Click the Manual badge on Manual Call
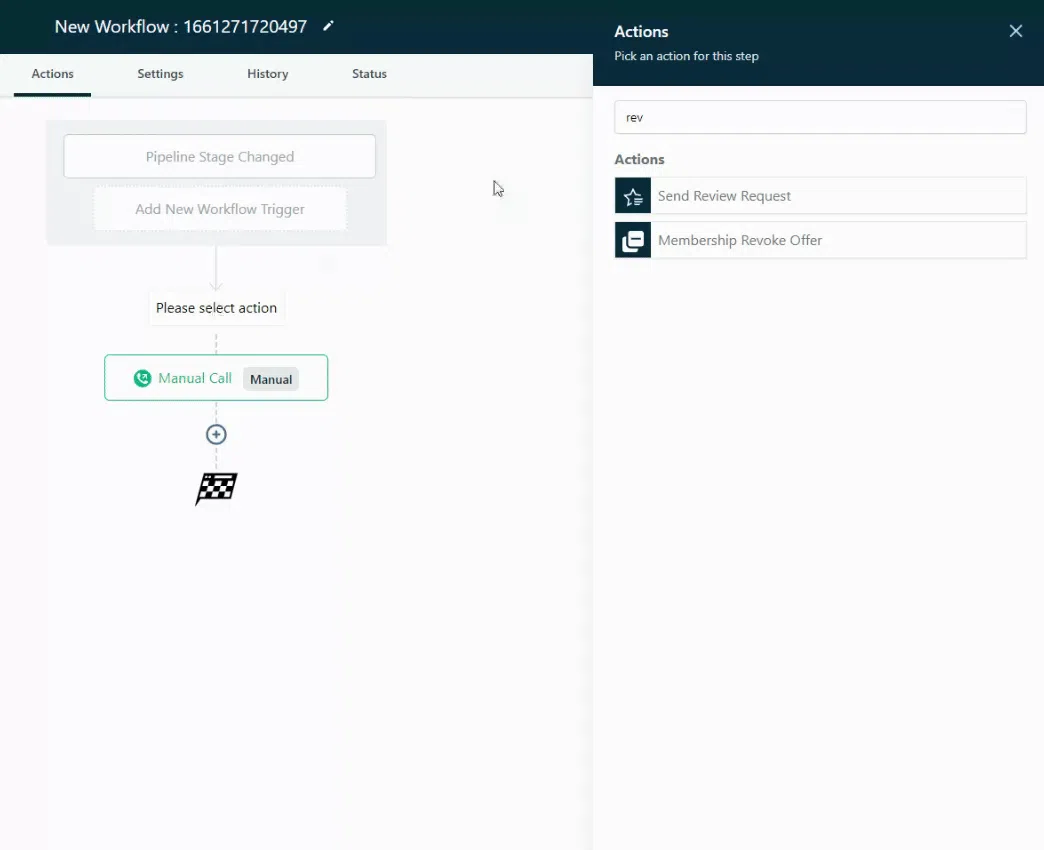The width and height of the screenshot is (1044, 850). [271, 379]
